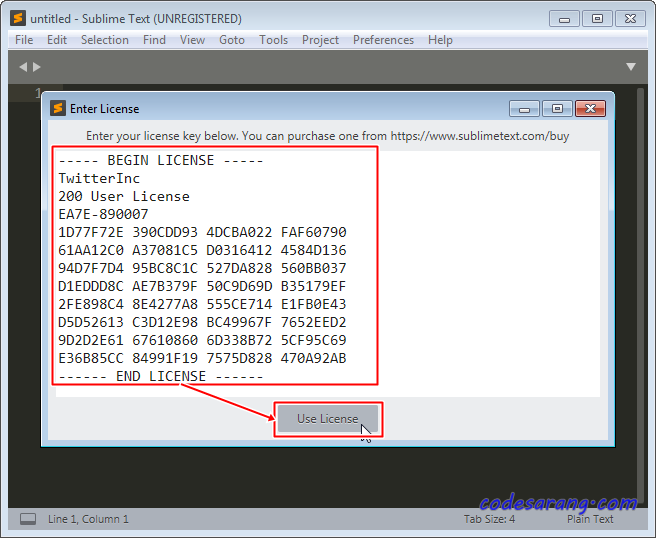Minimize the Sublime Text main window
656x538 pixels.
(564, 19)
